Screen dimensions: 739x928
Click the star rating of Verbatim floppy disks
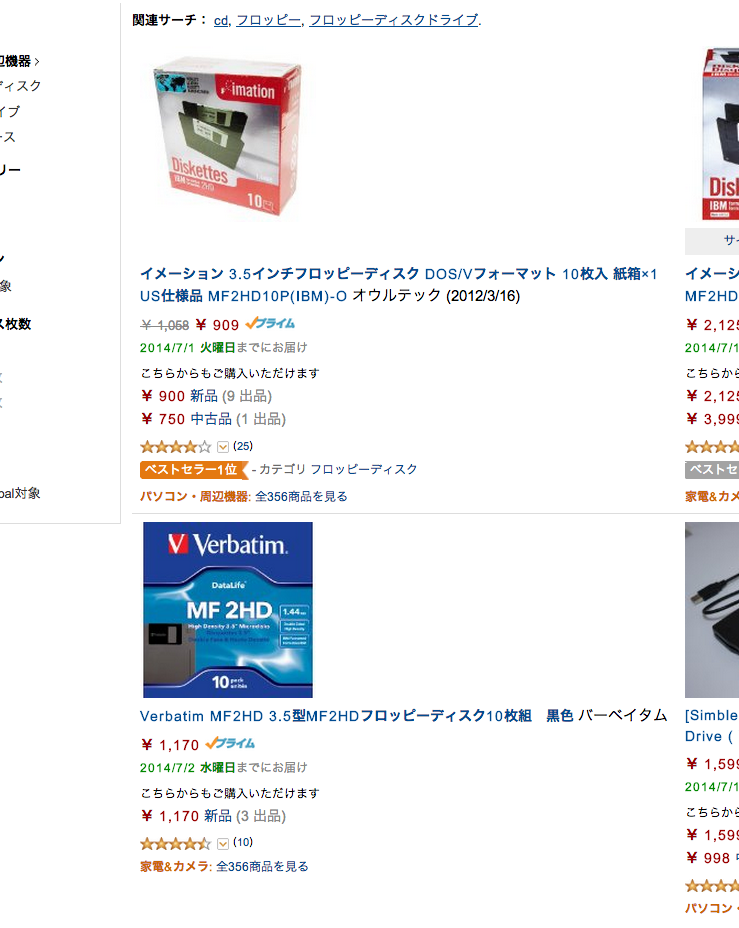click(175, 843)
